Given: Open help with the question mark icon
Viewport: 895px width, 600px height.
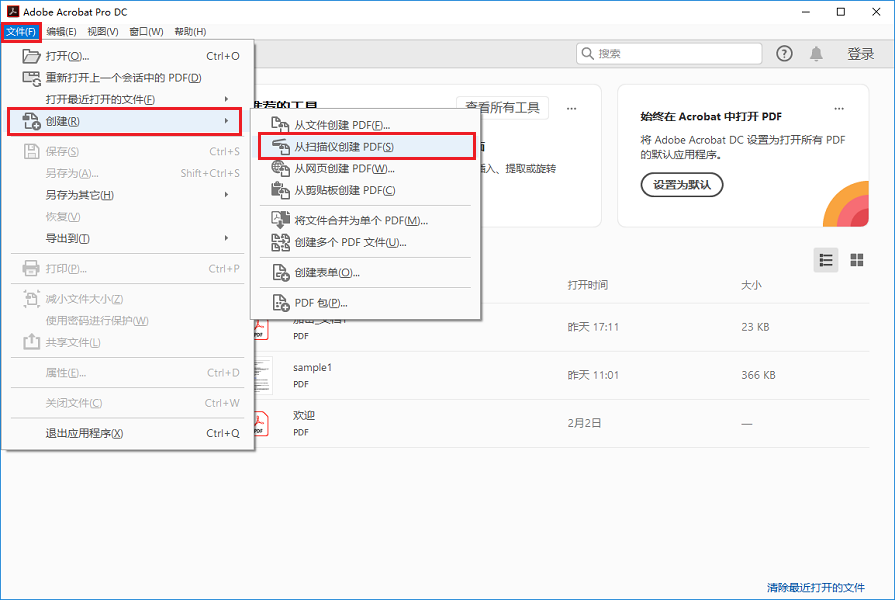Looking at the screenshot, I should point(784,54).
